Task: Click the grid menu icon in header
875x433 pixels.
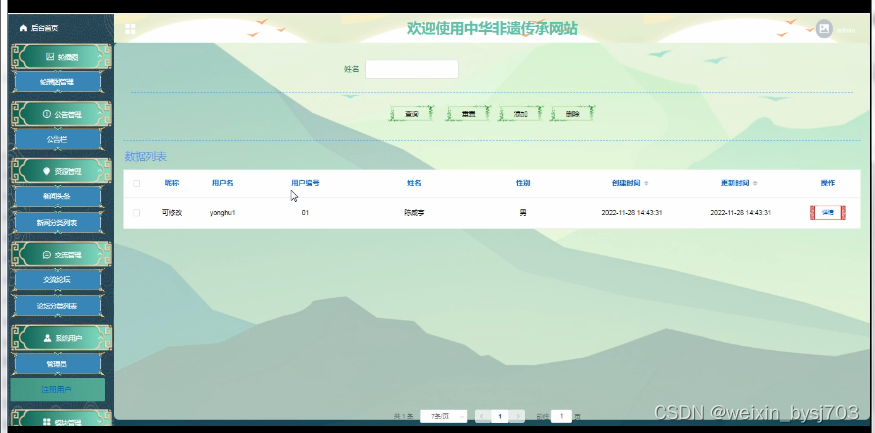Action: [x=130, y=29]
